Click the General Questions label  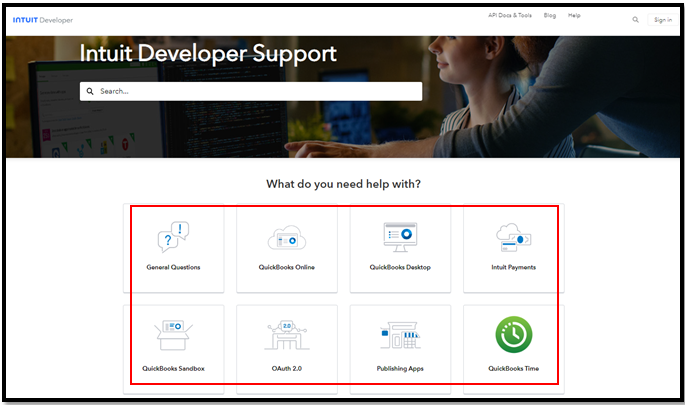pos(173,267)
